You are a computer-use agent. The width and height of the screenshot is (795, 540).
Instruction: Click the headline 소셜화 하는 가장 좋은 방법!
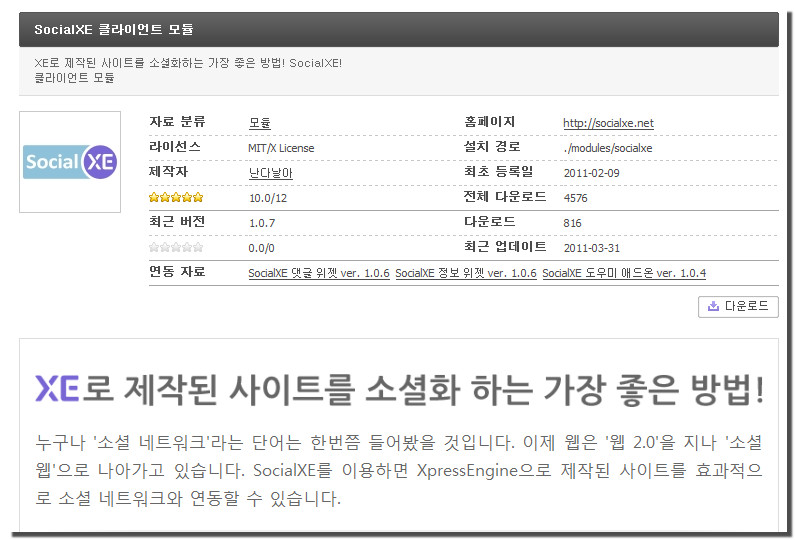click(x=565, y=389)
